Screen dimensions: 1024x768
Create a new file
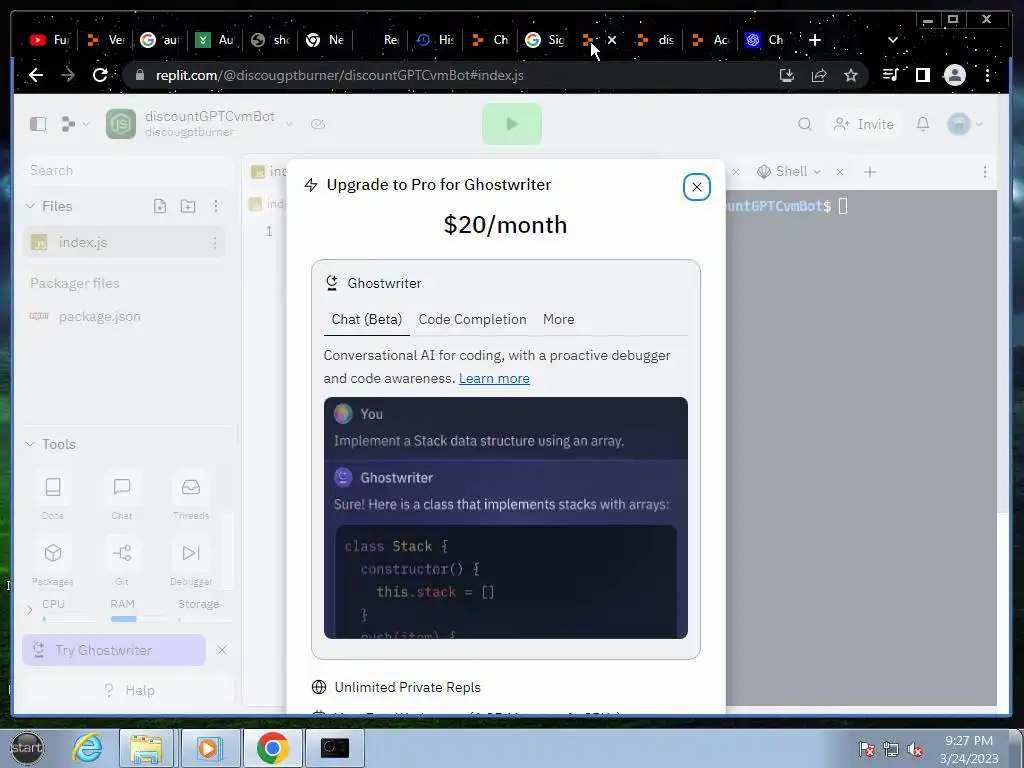click(160, 206)
